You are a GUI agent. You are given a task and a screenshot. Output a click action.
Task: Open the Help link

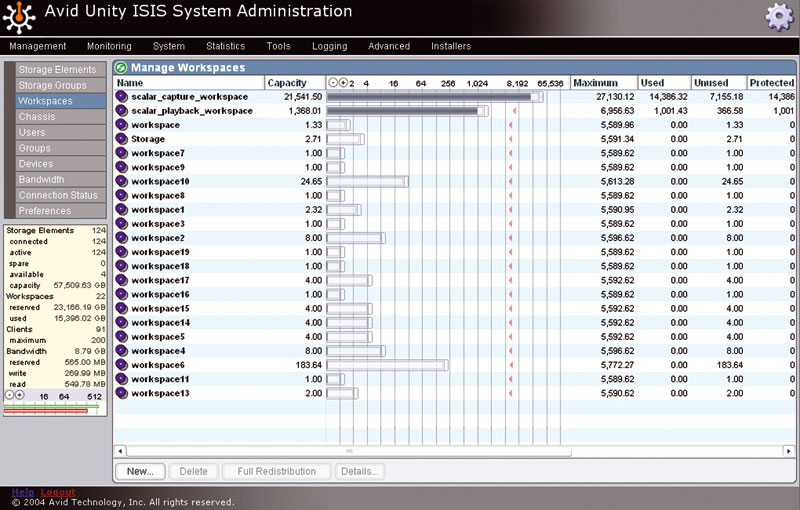pyautogui.click(x=22, y=493)
